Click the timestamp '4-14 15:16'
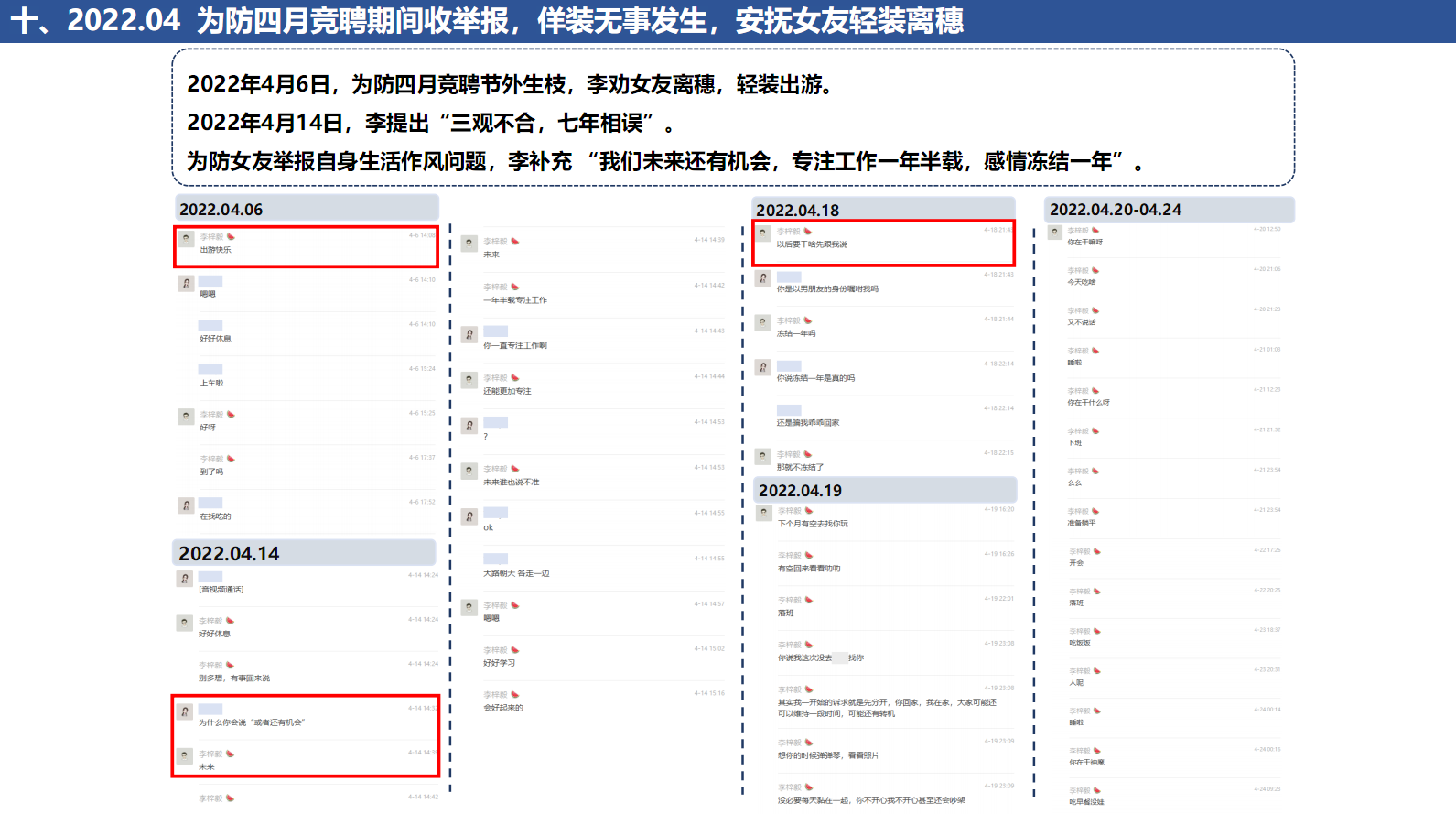 pyautogui.click(x=709, y=693)
